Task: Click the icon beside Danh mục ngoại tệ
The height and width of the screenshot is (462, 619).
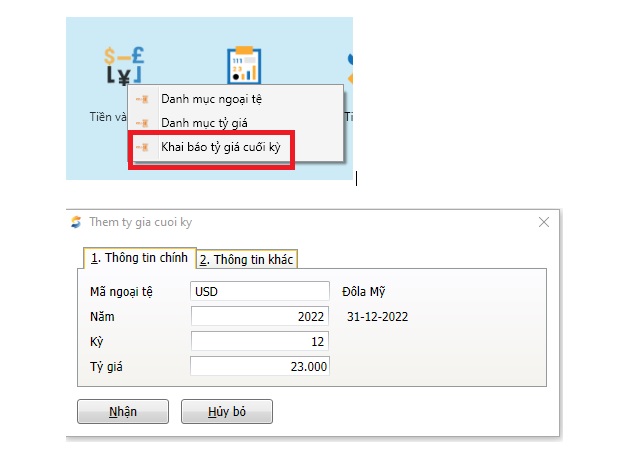Action: tap(143, 99)
